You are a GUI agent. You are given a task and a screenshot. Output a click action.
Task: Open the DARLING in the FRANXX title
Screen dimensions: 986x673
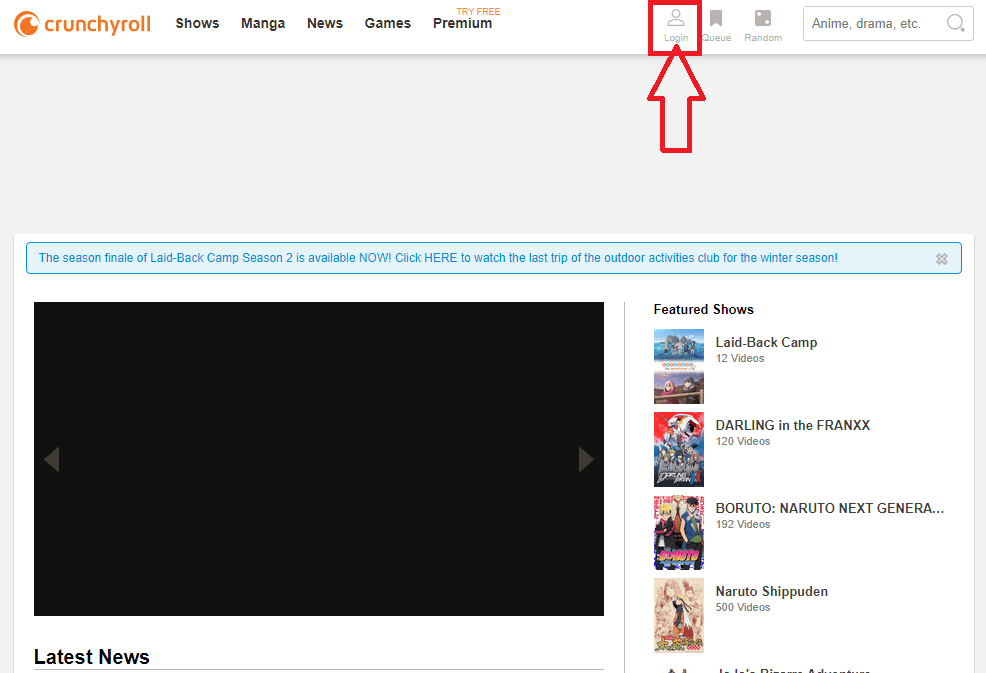click(x=793, y=425)
